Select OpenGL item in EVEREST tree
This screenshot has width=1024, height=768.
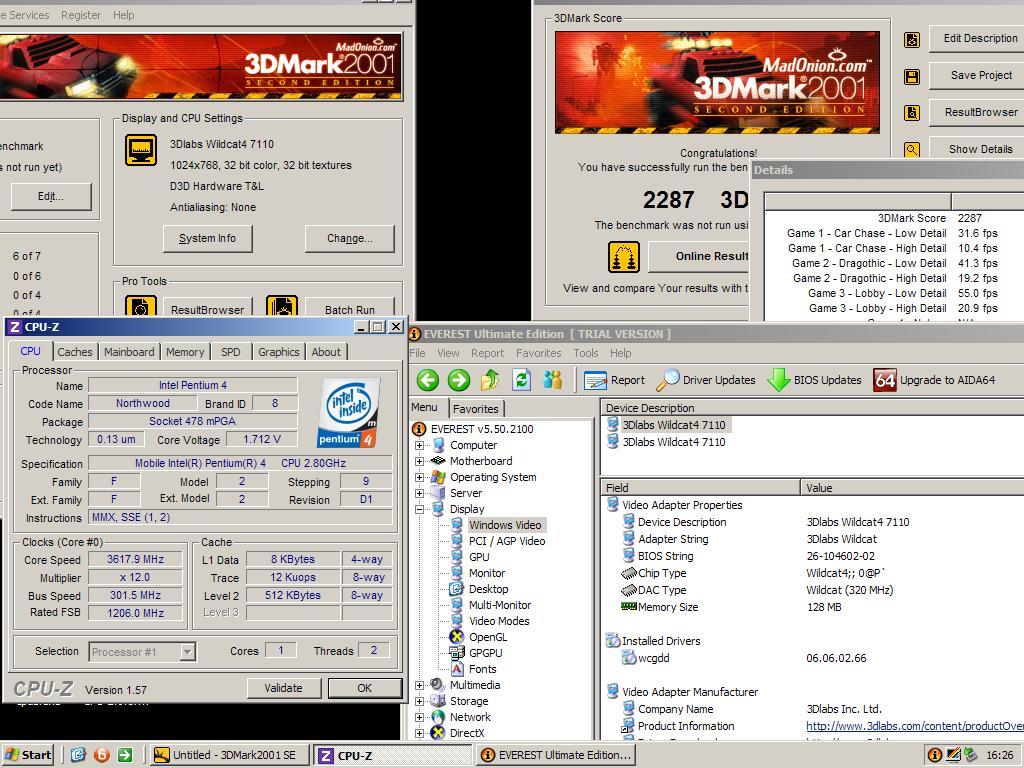(488, 637)
